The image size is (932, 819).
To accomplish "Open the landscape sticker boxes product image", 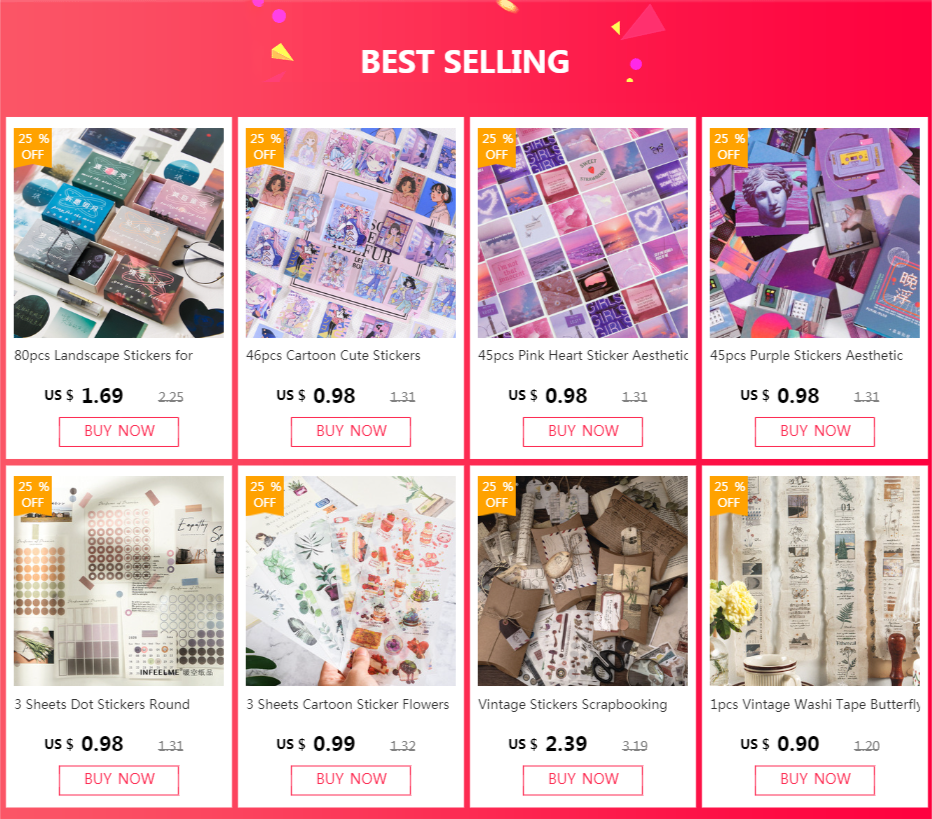I will tap(119, 233).
